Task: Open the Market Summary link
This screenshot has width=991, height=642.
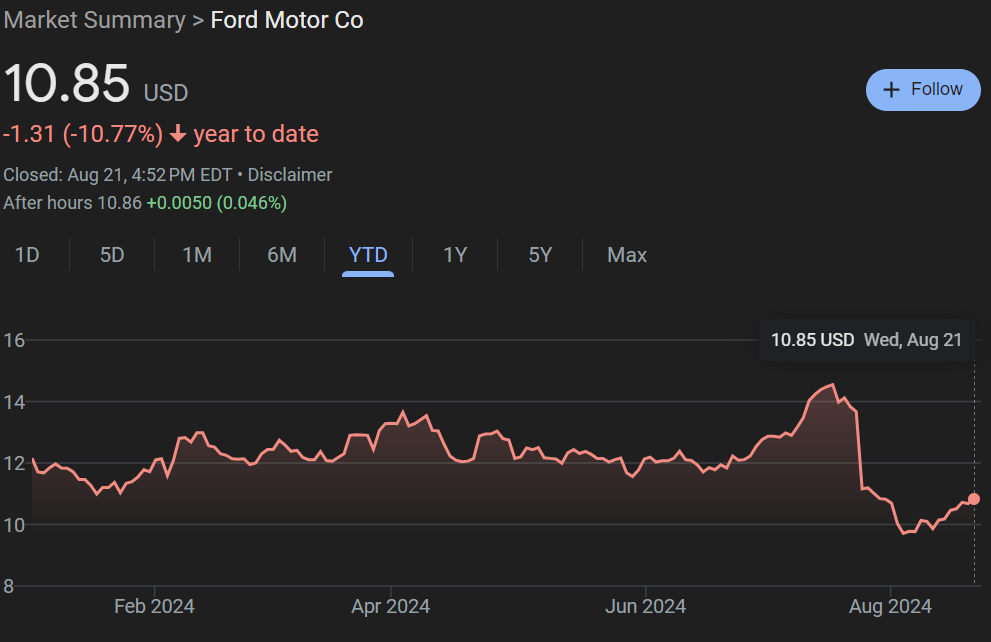Action: [x=95, y=20]
